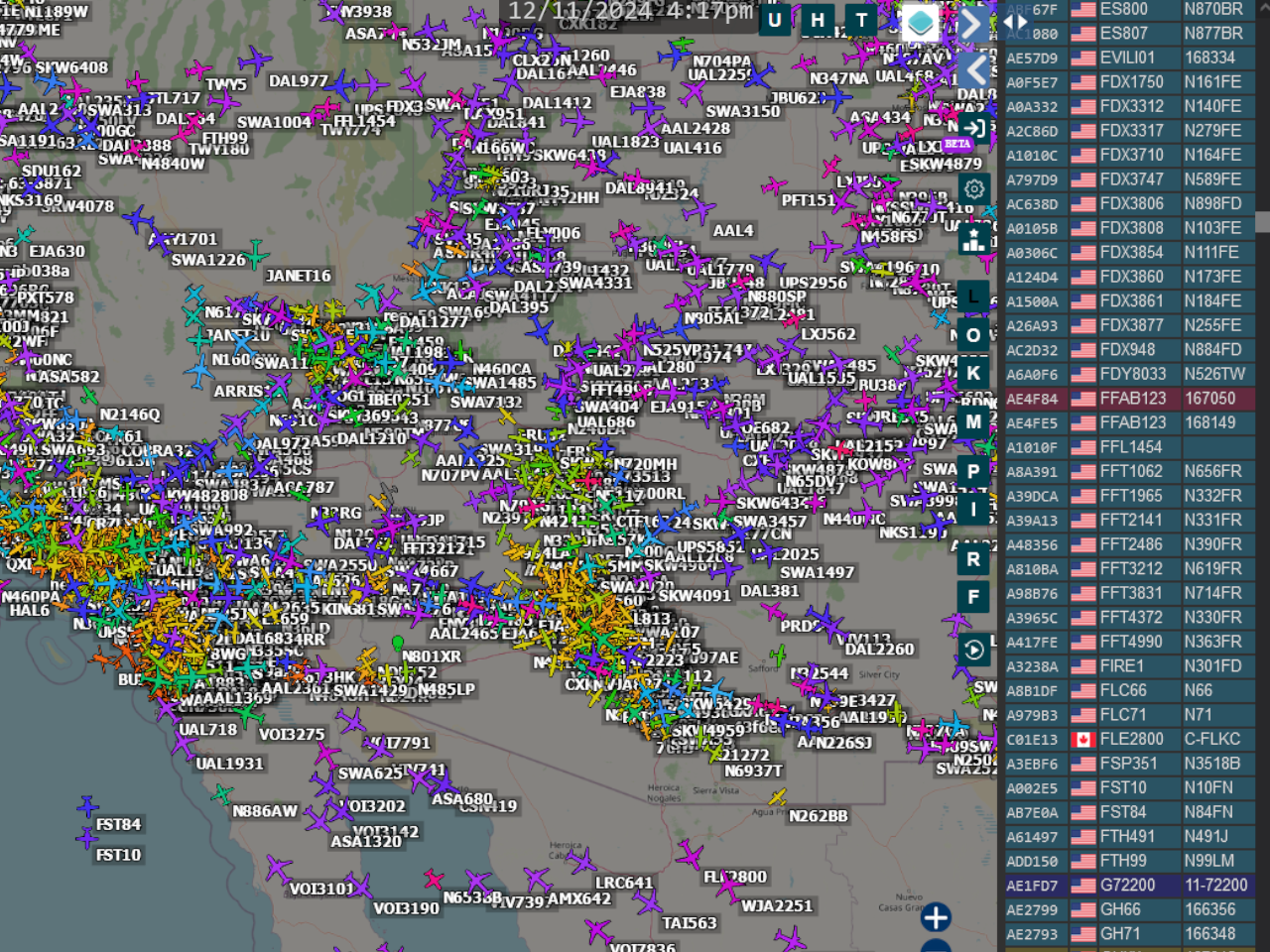Start the replay circular play icon
Image resolution: width=1270 pixels, height=952 pixels.
click(x=974, y=650)
